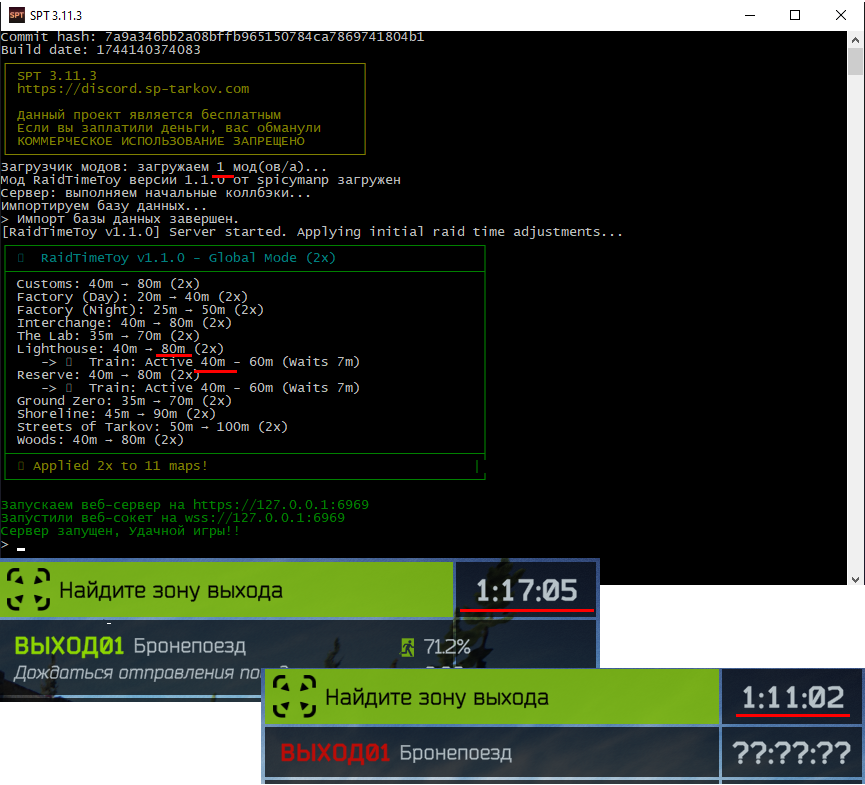This screenshot has height=785, width=865.
Task: Click the Streets of Tarkov: 50m → 100m row
Action: (x=152, y=426)
